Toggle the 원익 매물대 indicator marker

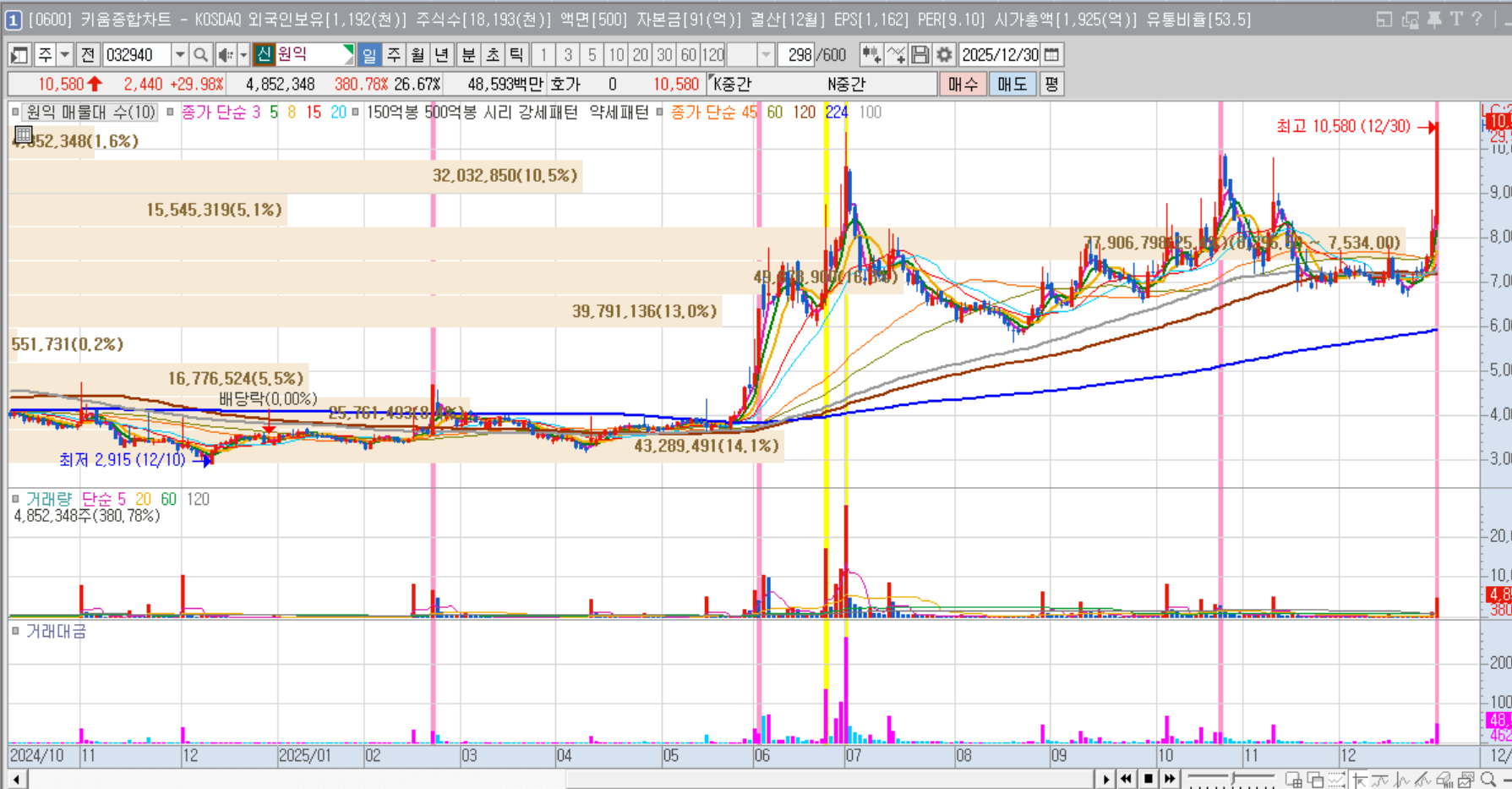[x=15, y=112]
